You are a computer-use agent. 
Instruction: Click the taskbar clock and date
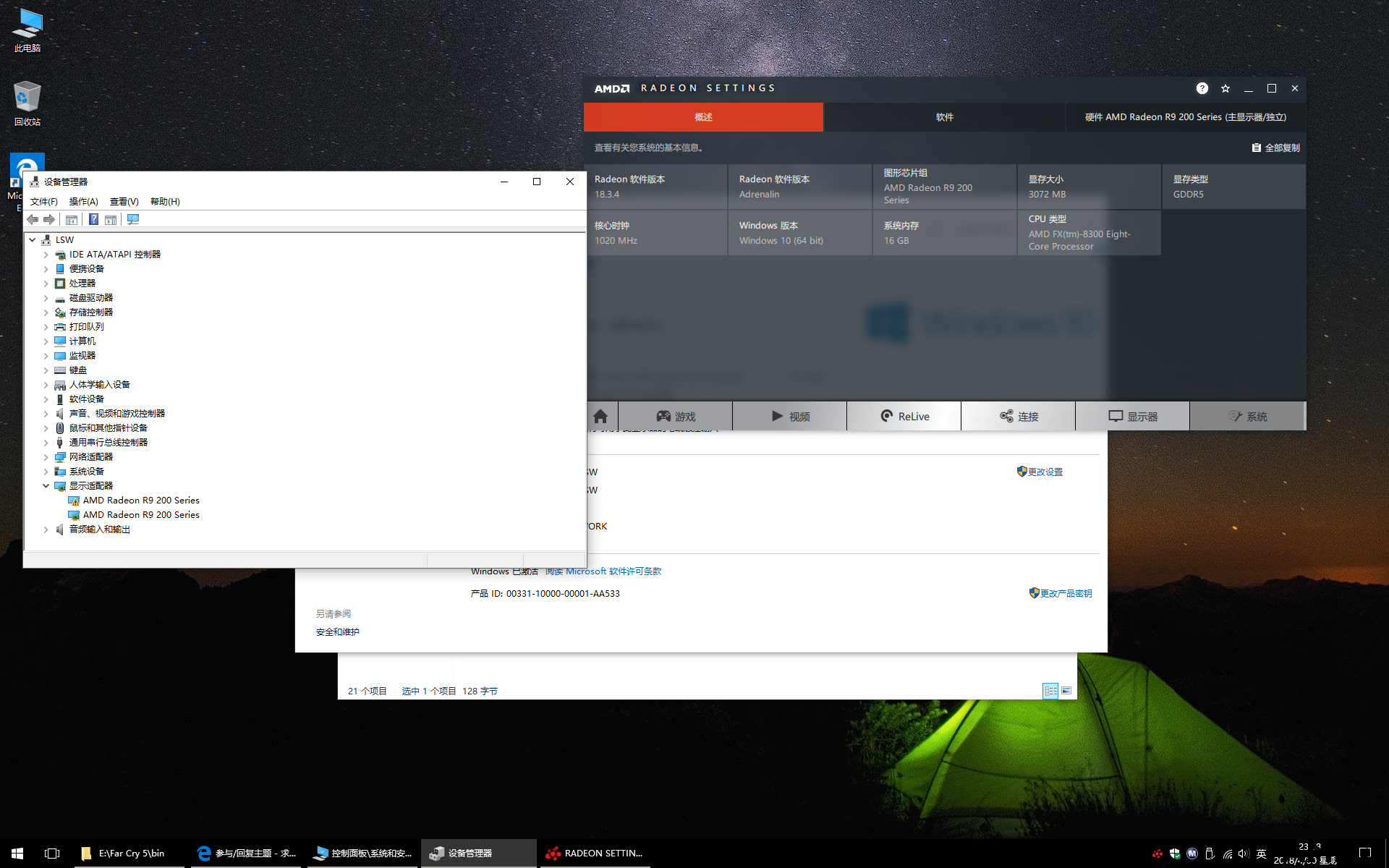tap(1307, 854)
